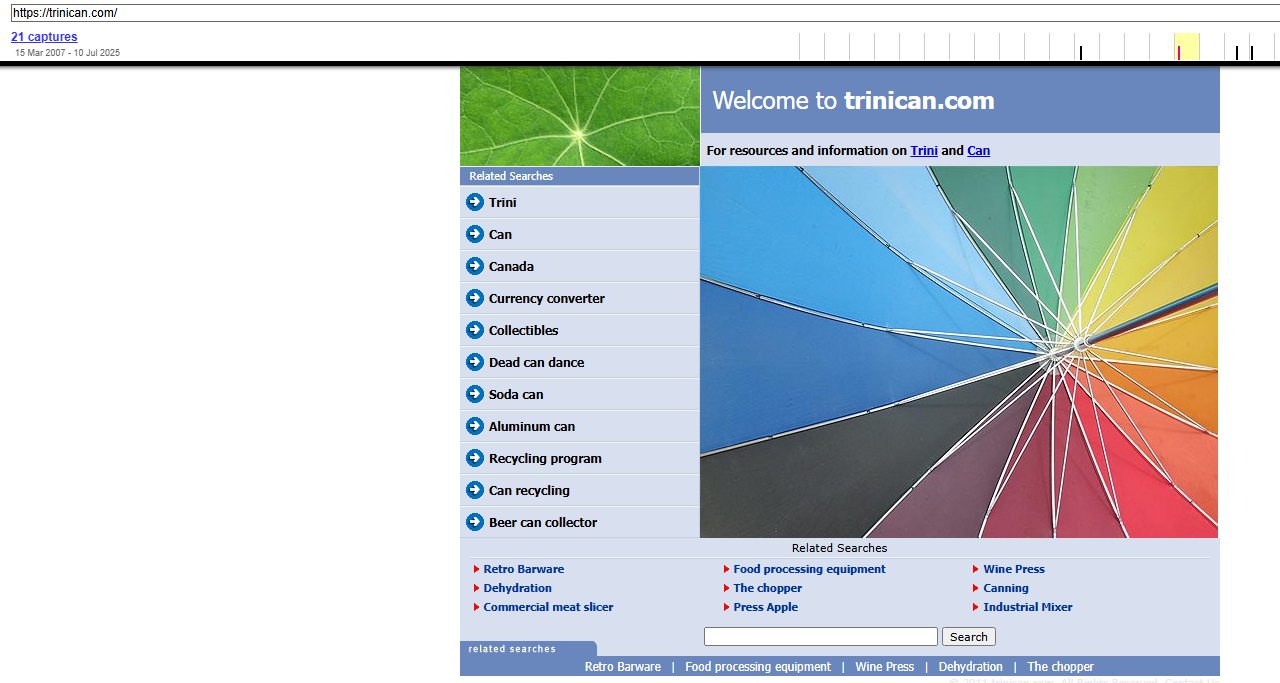
Task: Select the highlighted capture marker in timeline
Action: (1179, 52)
